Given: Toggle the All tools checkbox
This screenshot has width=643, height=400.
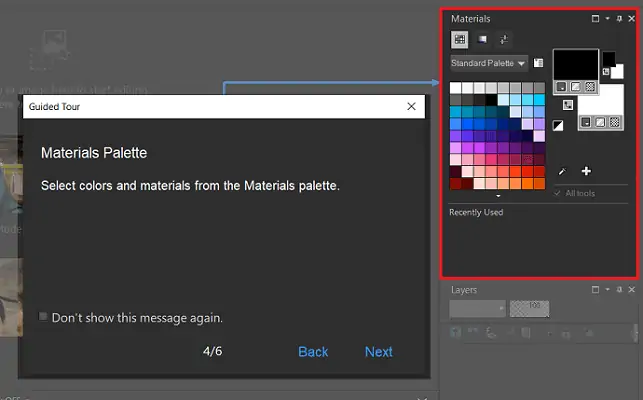Looking at the screenshot, I should coord(558,192).
